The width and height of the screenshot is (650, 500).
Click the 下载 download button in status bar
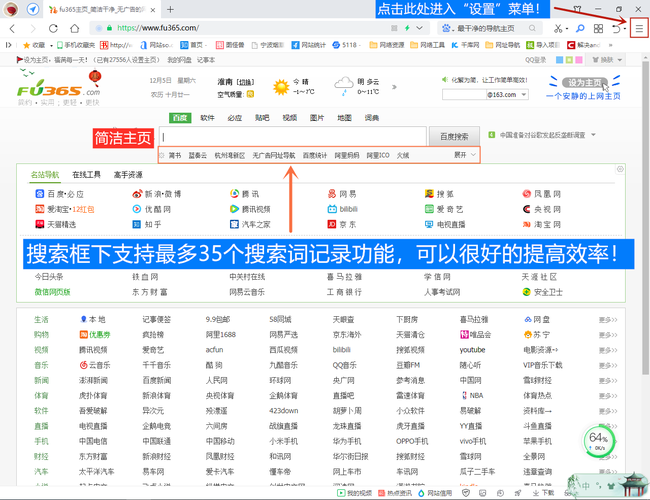(x=543, y=493)
